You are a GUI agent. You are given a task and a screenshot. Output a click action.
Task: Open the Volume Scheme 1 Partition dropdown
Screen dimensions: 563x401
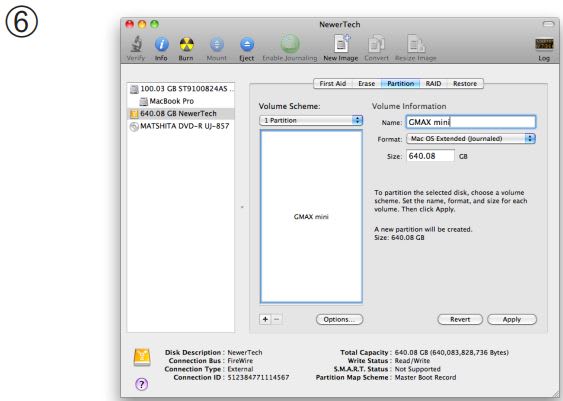(x=311, y=120)
